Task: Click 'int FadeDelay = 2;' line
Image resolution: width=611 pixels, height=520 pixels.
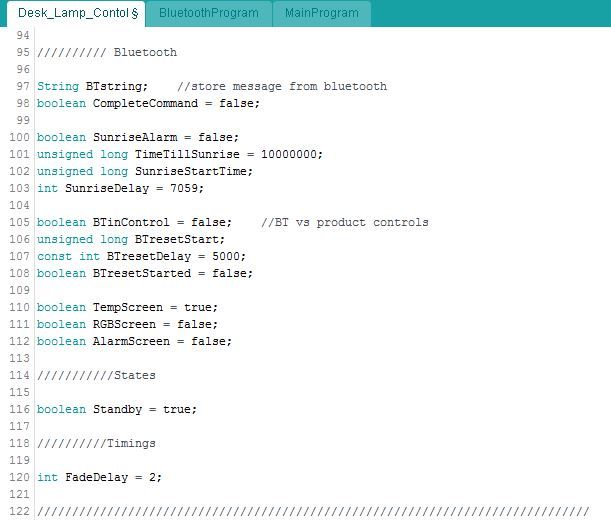Action: click(x=99, y=478)
